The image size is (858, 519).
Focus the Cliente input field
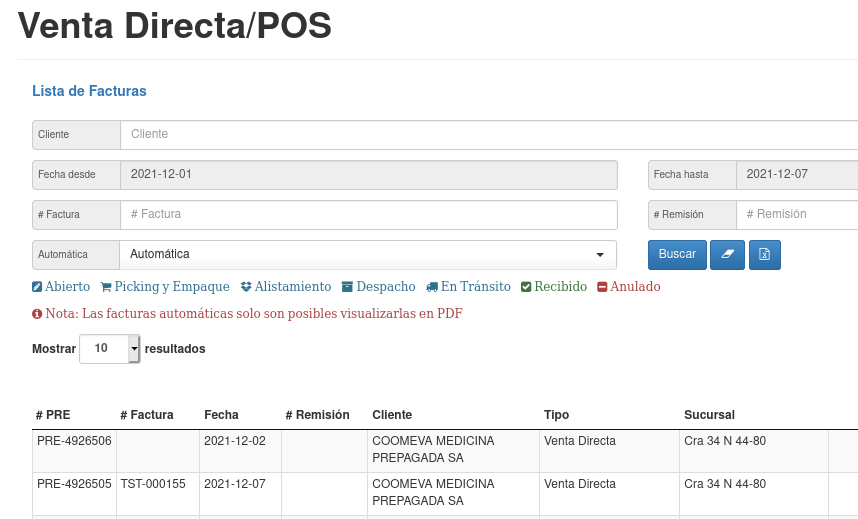pos(489,135)
